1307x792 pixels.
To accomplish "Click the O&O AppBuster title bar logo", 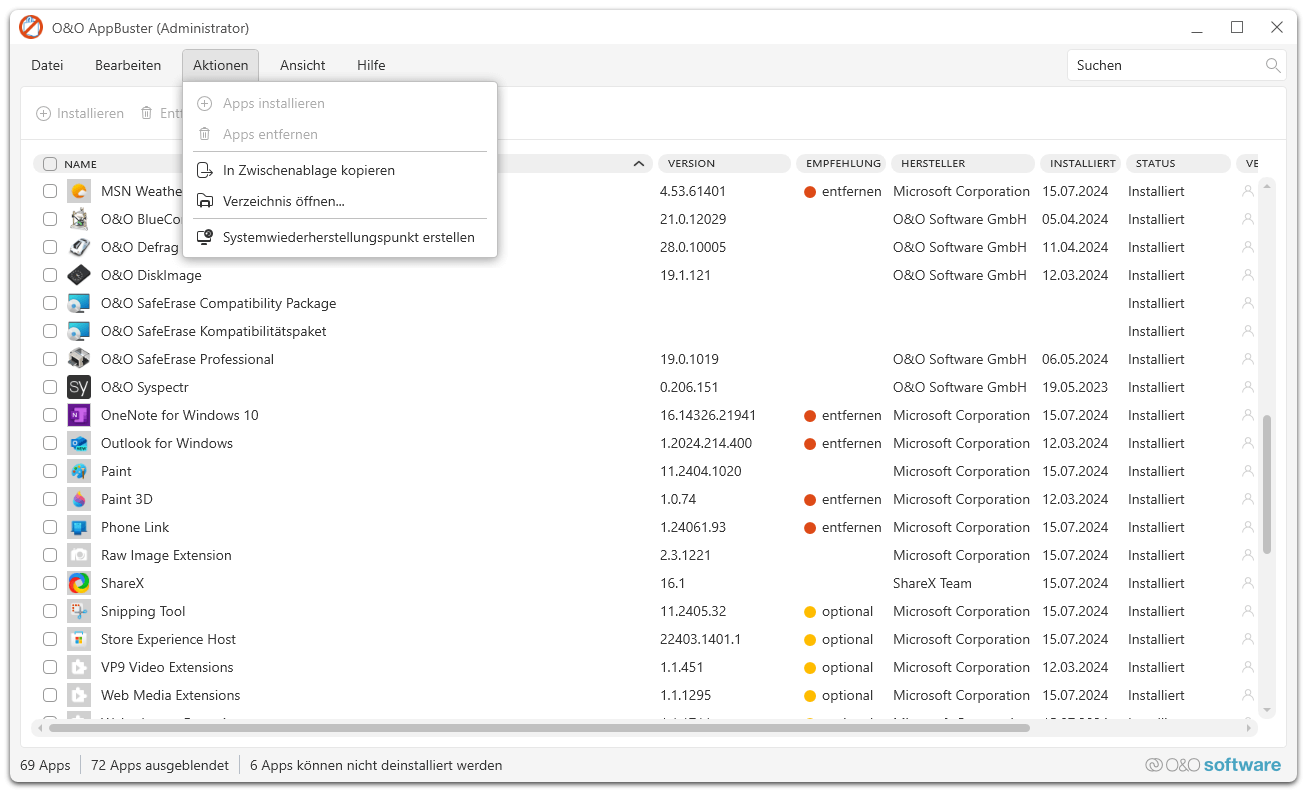I will [x=31, y=27].
